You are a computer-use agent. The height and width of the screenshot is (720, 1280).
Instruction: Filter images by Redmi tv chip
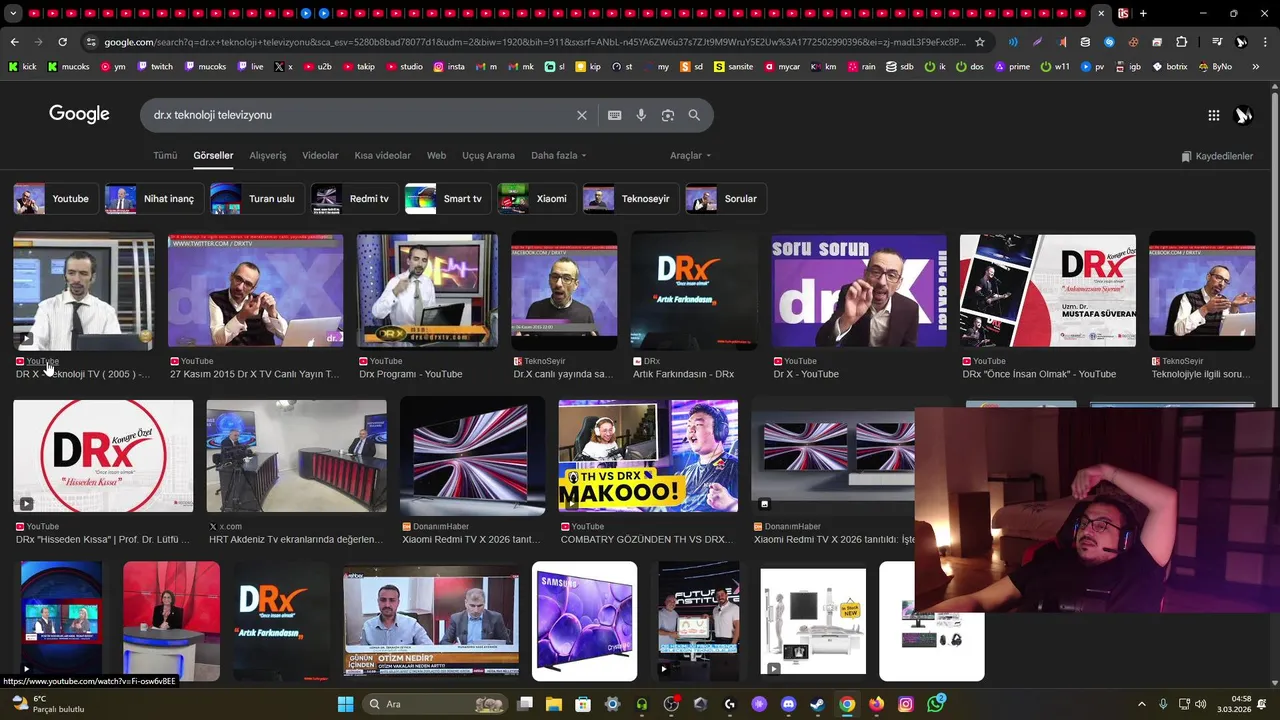354,199
